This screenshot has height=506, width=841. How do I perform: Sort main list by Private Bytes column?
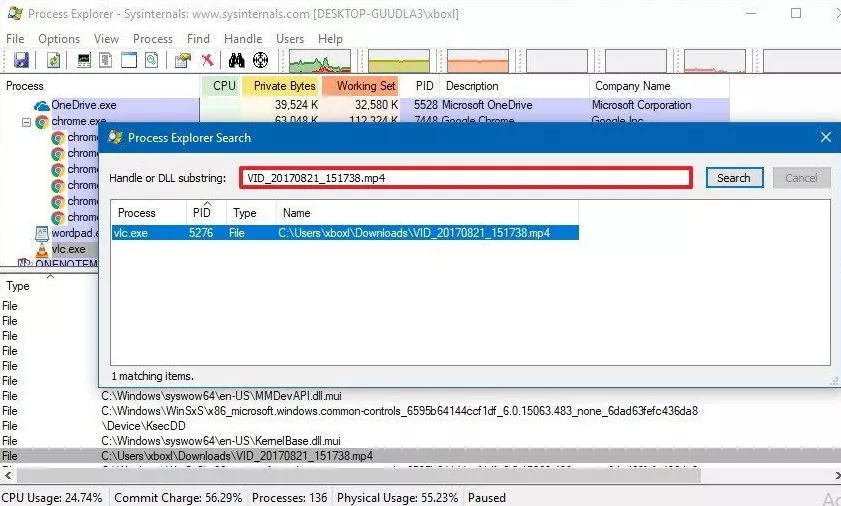(x=281, y=86)
